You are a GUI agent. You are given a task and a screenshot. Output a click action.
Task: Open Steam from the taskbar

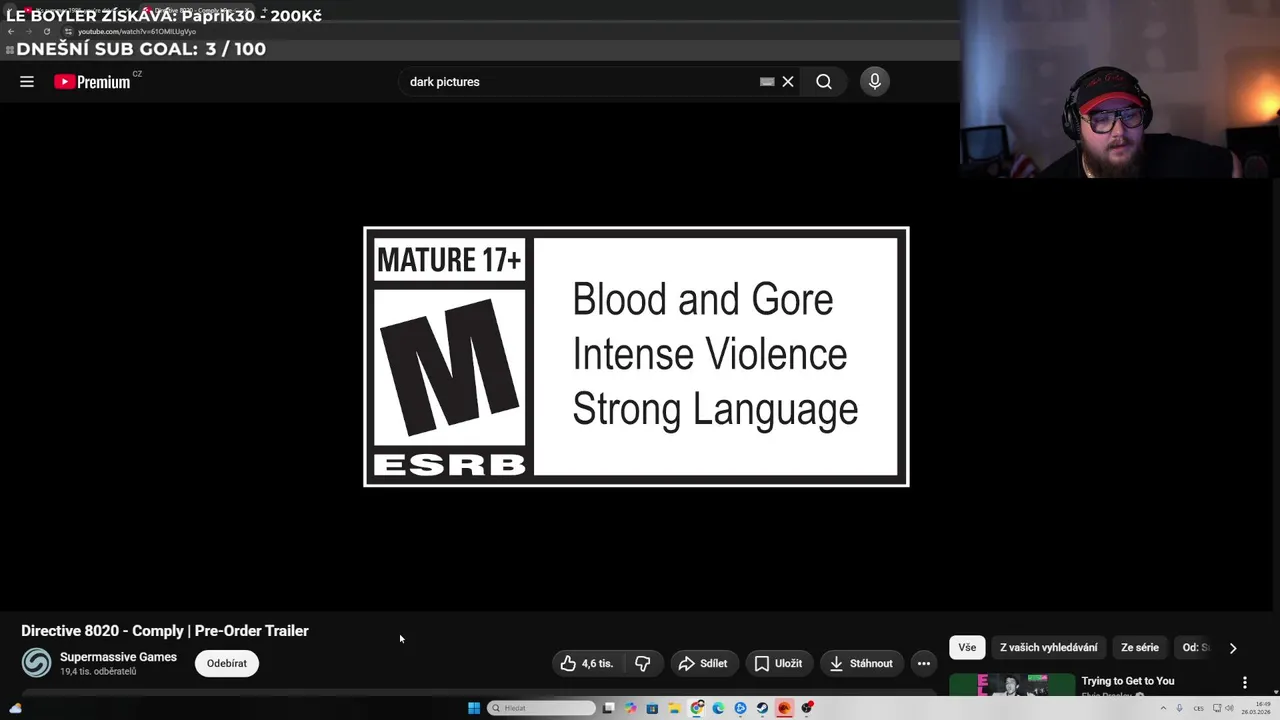762,708
